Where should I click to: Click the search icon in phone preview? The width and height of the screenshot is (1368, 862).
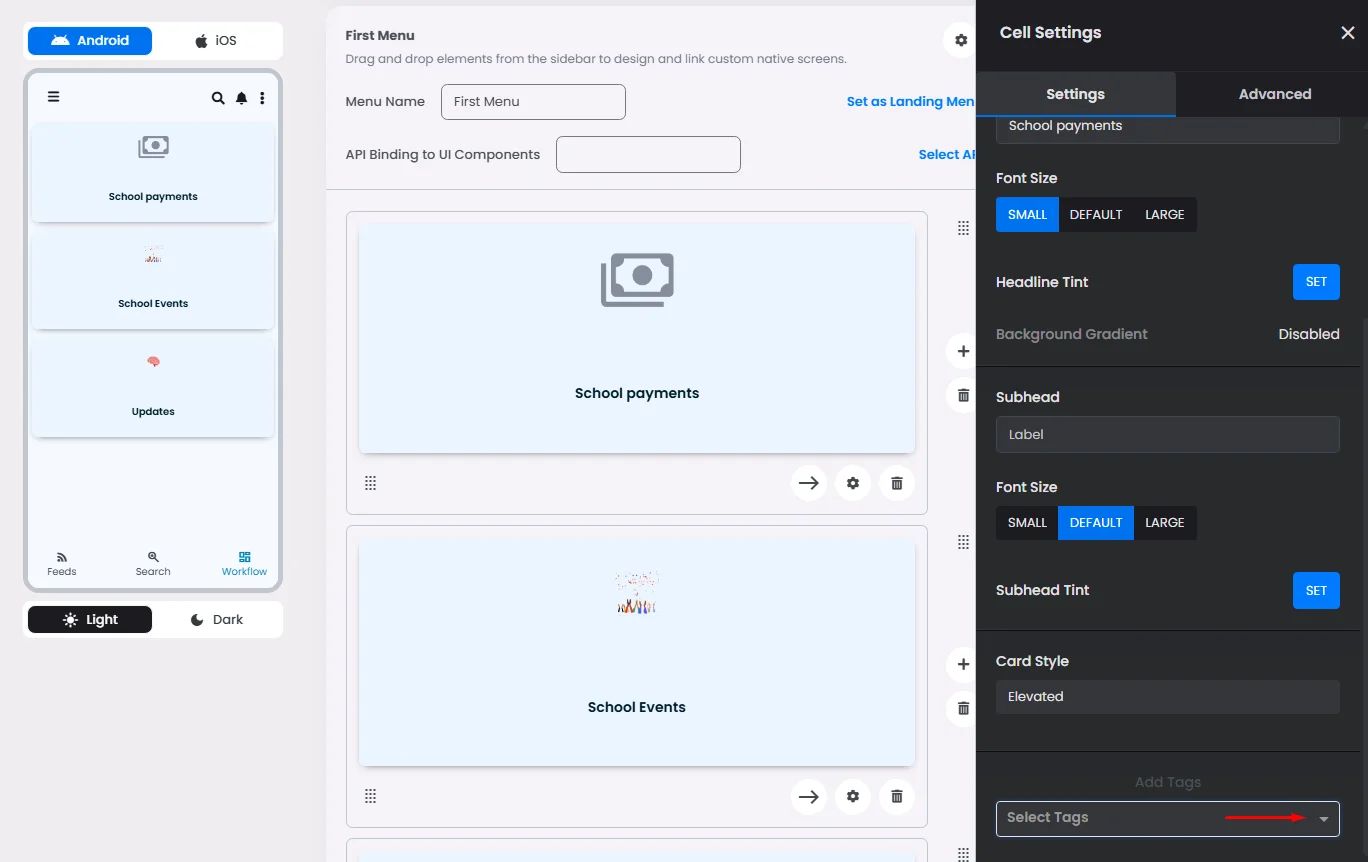[218, 98]
